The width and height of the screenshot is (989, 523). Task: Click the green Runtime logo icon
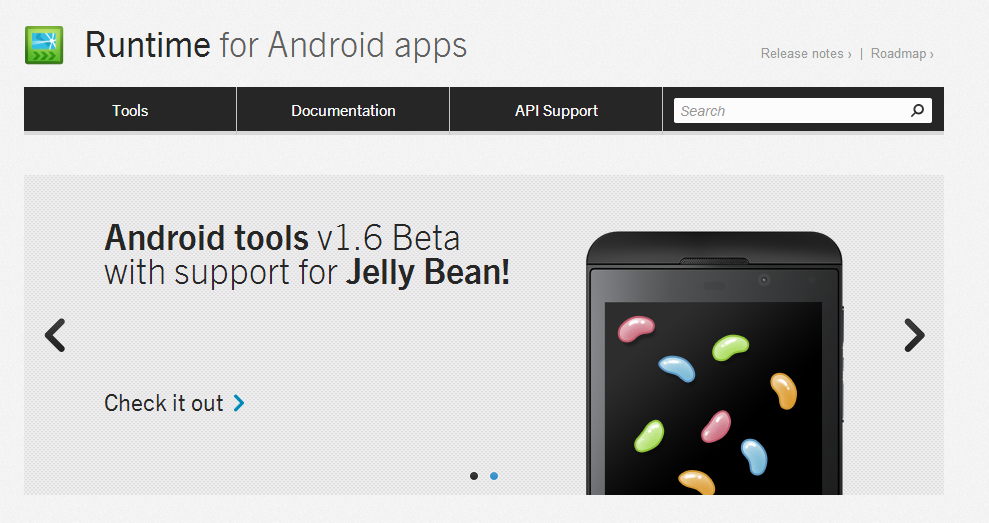(x=44, y=45)
